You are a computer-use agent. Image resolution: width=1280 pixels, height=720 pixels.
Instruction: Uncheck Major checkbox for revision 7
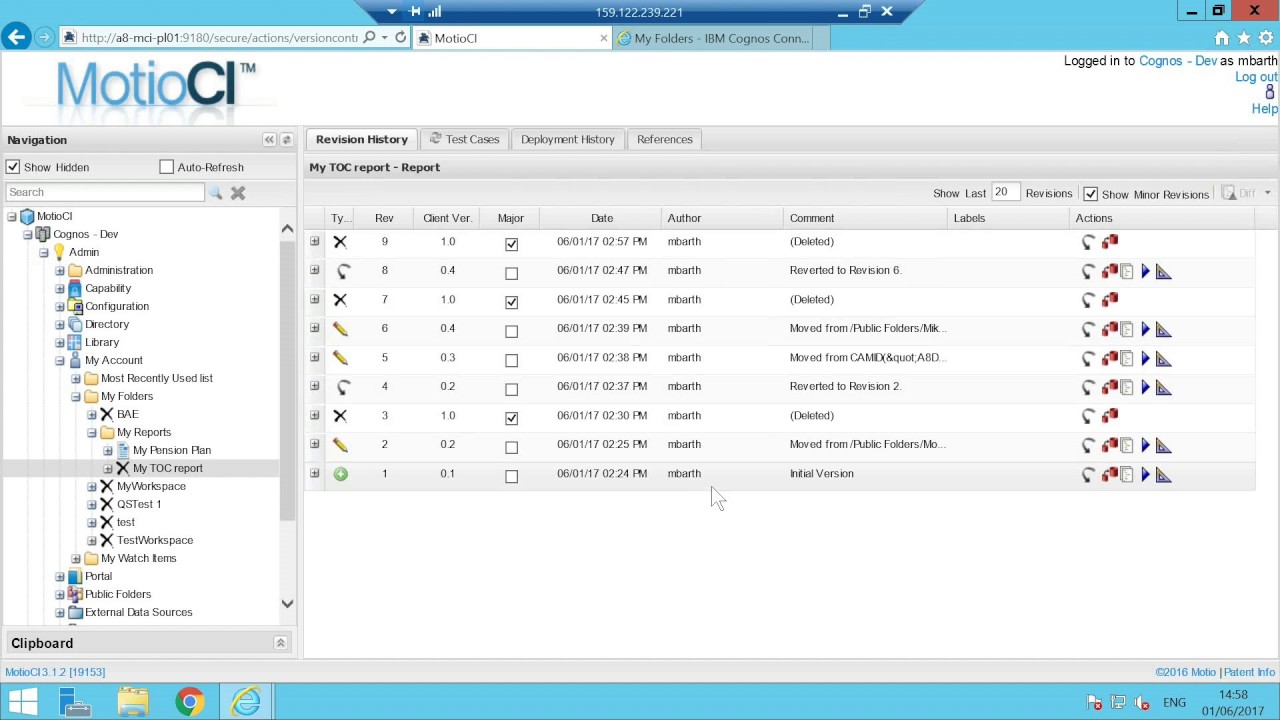pyautogui.click(x=512, y=301)
